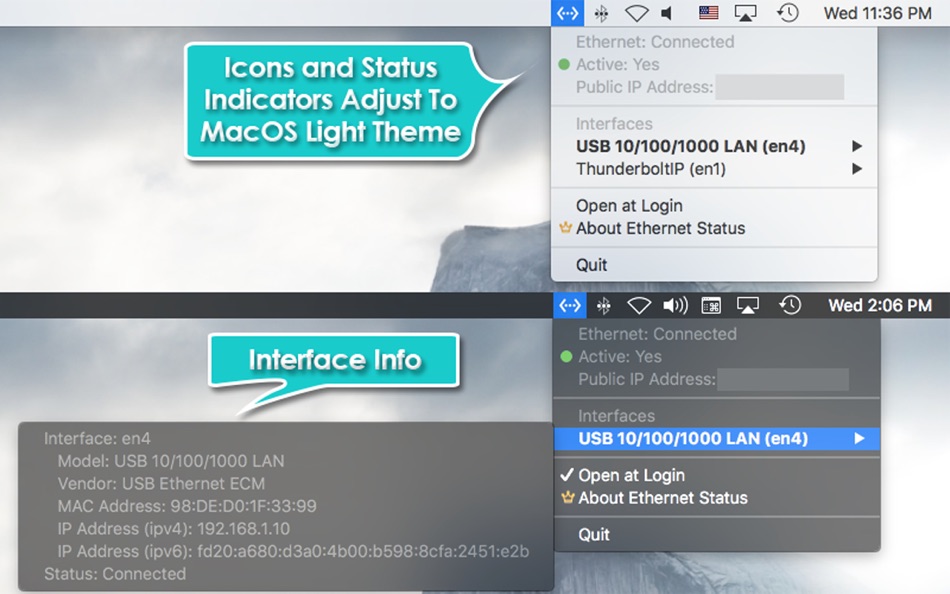Click the volume speaker icon in dark menu bar
Screen dimensions: 950x594
pyautogui.click(x=675, y=305)
